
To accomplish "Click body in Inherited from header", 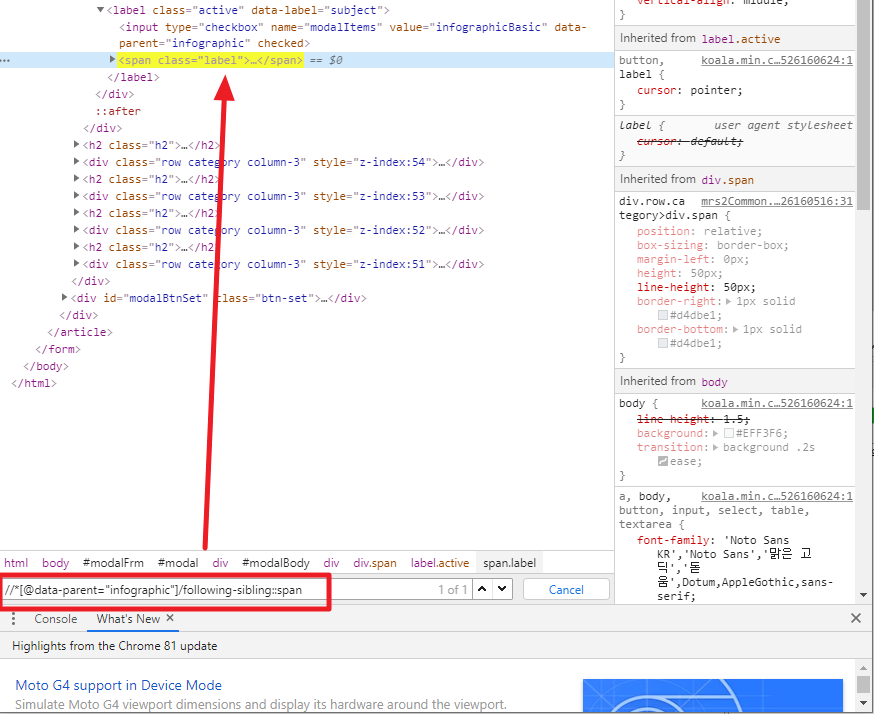I will [715, 382].
